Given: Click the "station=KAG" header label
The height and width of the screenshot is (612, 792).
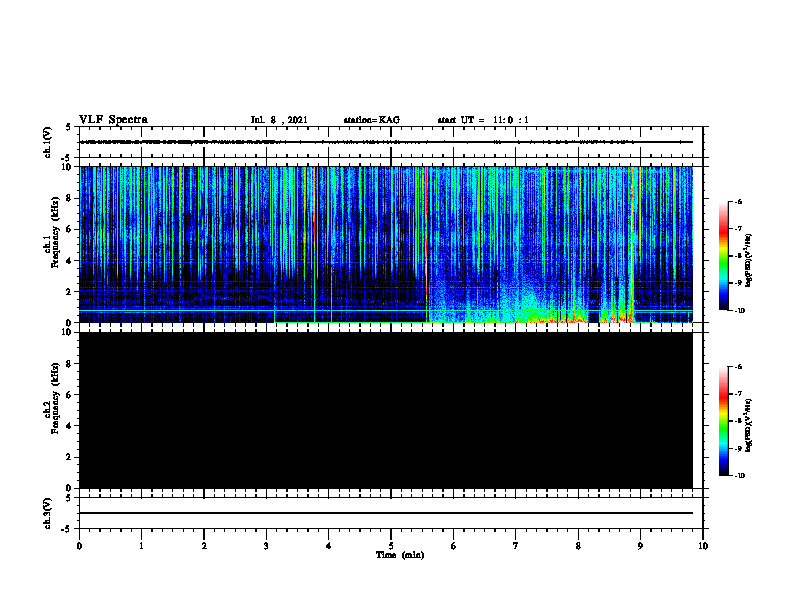Looking at the screenshot, I should pos(371,120).
